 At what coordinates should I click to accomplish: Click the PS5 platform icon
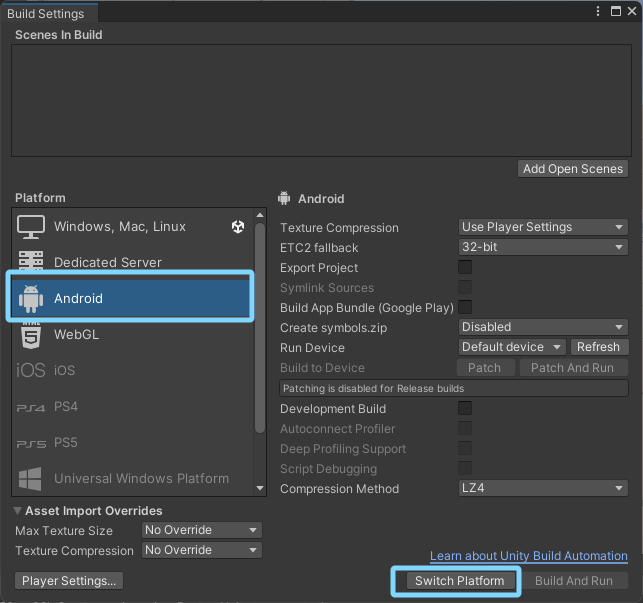click(31, 443)
